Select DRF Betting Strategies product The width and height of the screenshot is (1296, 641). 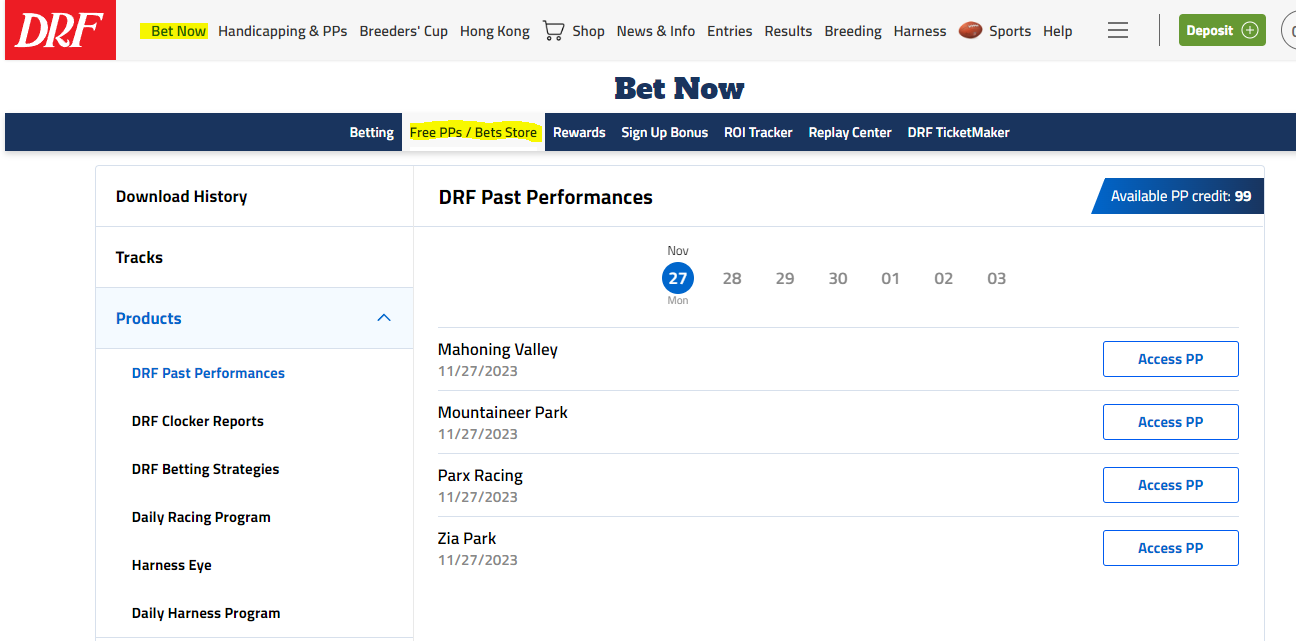coord(206,469)
